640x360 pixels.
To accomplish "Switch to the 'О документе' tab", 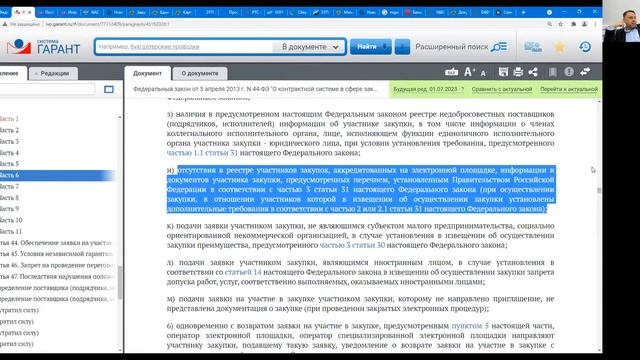I will tap(200, 73).
